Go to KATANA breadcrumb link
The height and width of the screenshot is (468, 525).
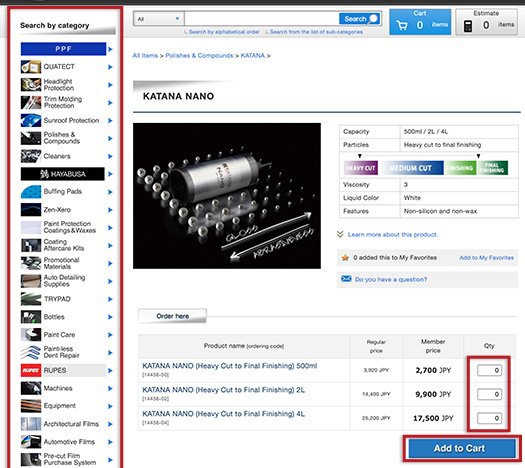[252, 56]
